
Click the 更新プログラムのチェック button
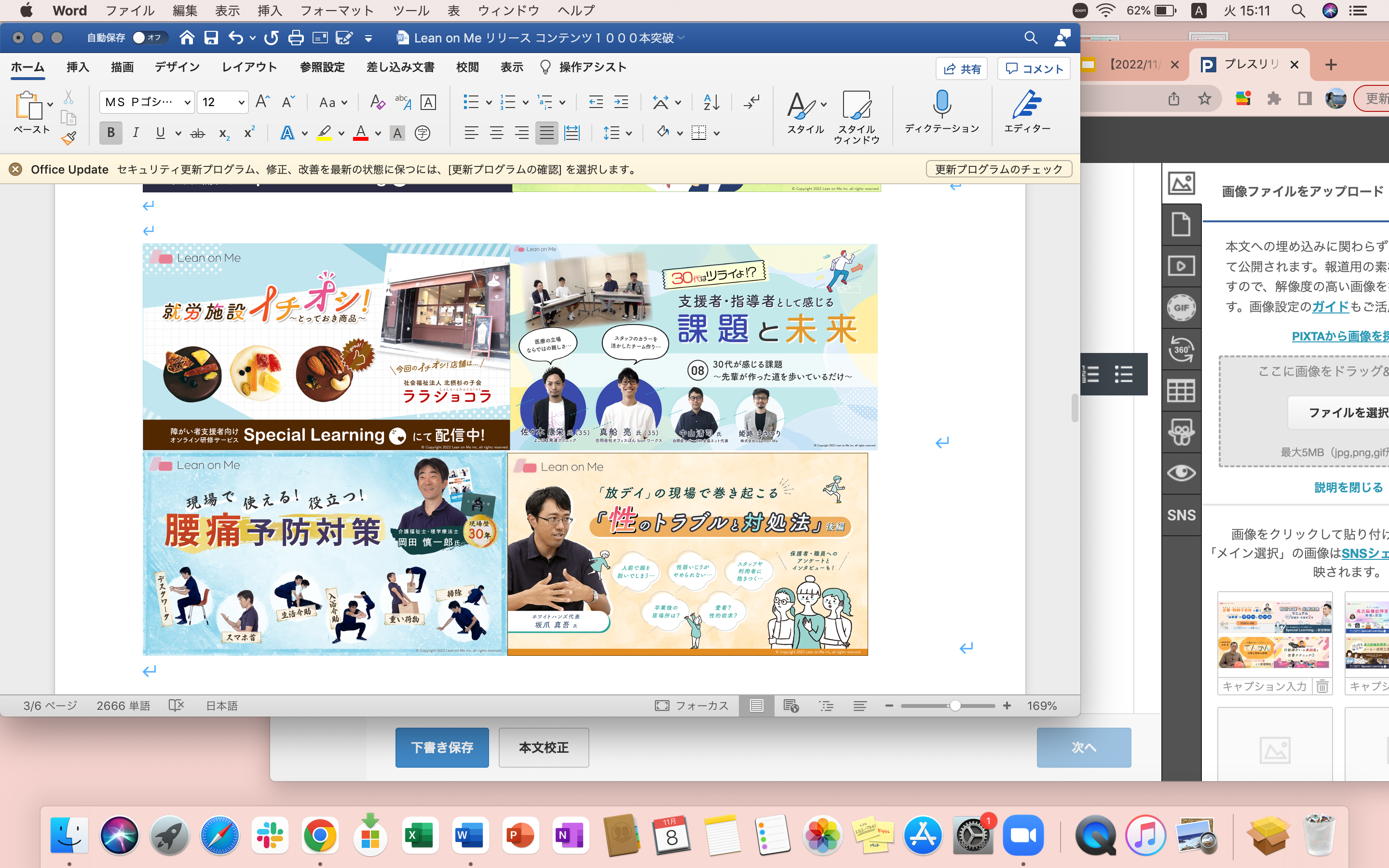click(x=998, y=169)
